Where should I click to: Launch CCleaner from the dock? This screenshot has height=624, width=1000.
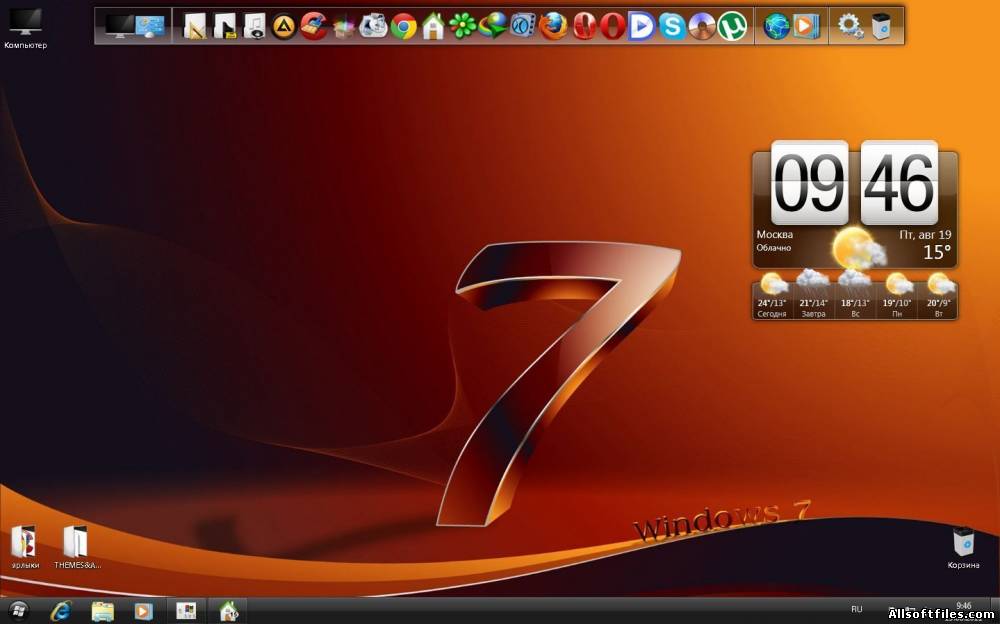coord(314,26)
